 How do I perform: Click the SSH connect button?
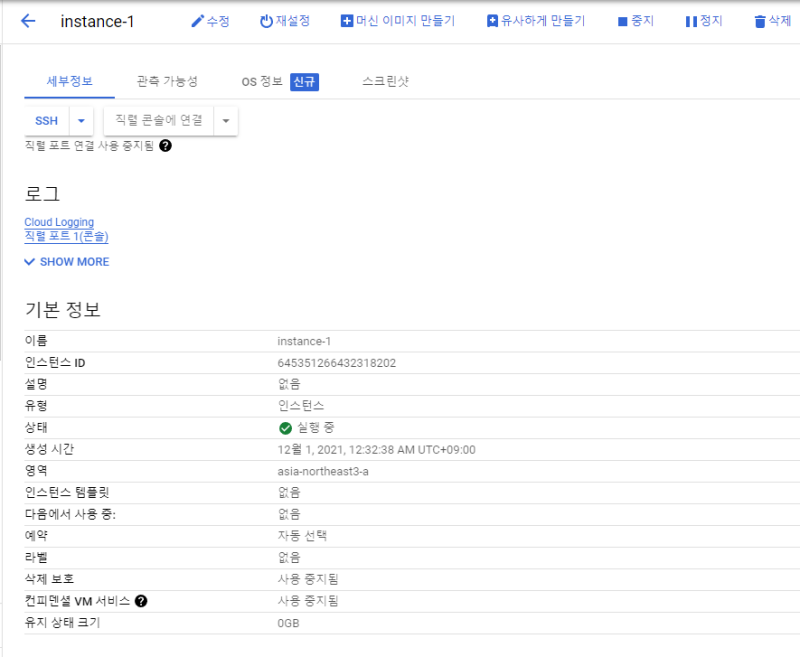pos(47,121)
